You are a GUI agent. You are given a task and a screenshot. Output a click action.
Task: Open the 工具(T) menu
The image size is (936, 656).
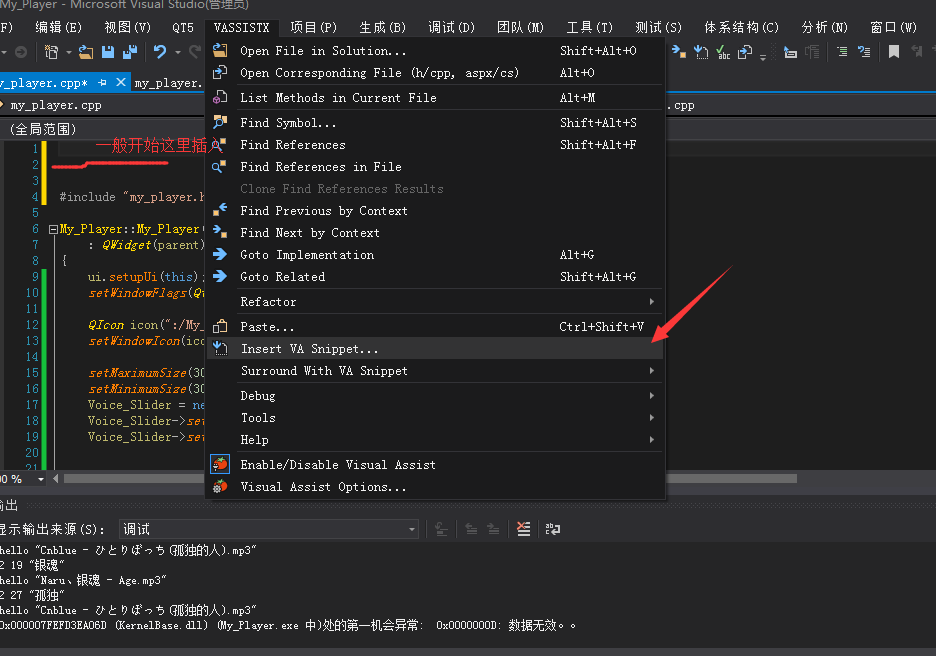pyautogui.click(x=590, y=27)
